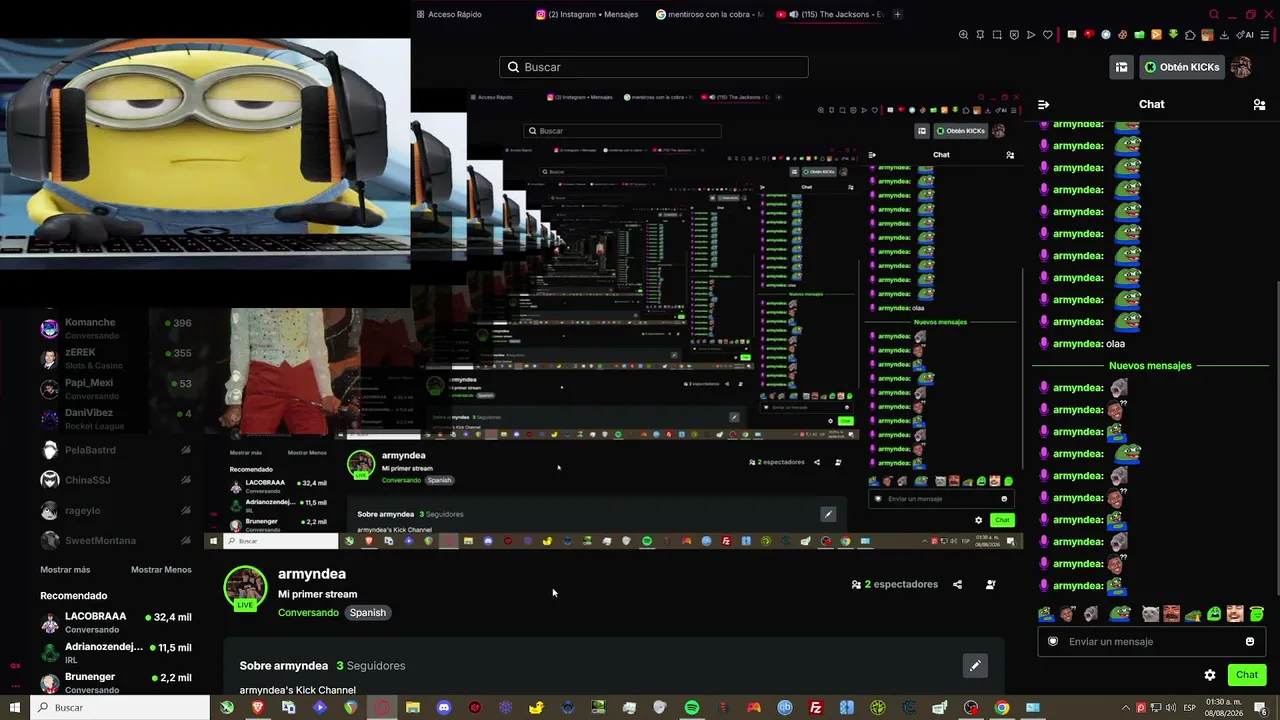Open Spotify from the taskbar
The image size is (1280, 720).
tap(692, 708)
